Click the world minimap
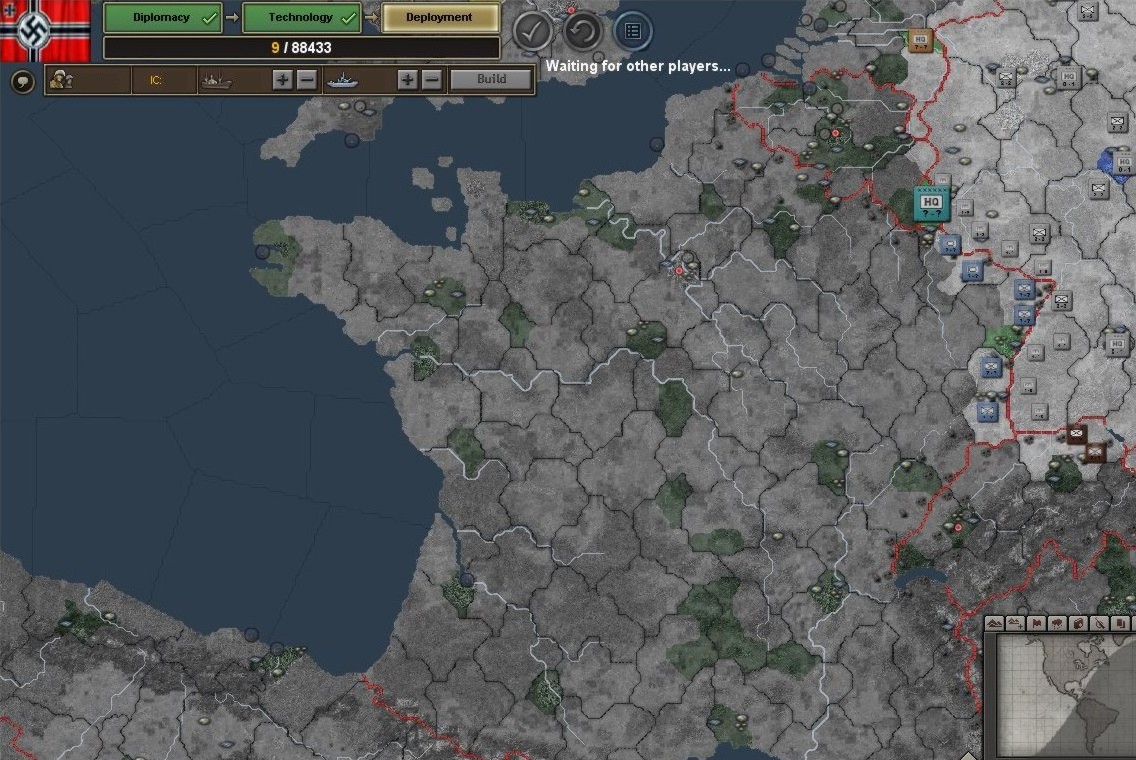 click(x=1065, y=697)
